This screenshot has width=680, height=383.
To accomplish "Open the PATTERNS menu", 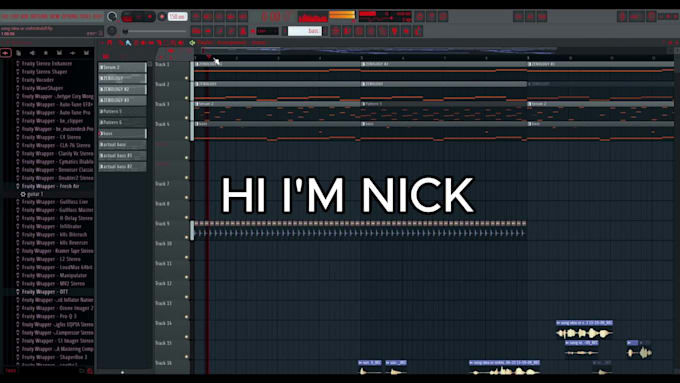I will [39, 16].
